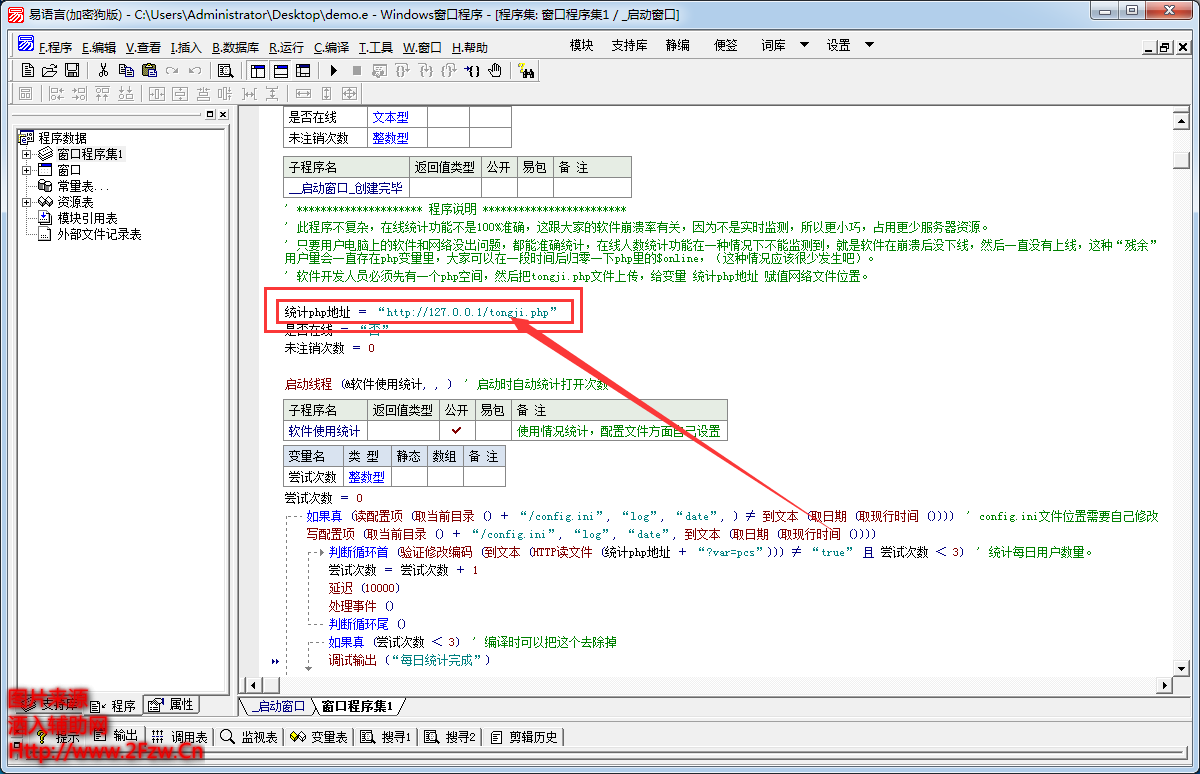Save the current project using the Save icon
1200x774 pixels.
click(71, 71)
